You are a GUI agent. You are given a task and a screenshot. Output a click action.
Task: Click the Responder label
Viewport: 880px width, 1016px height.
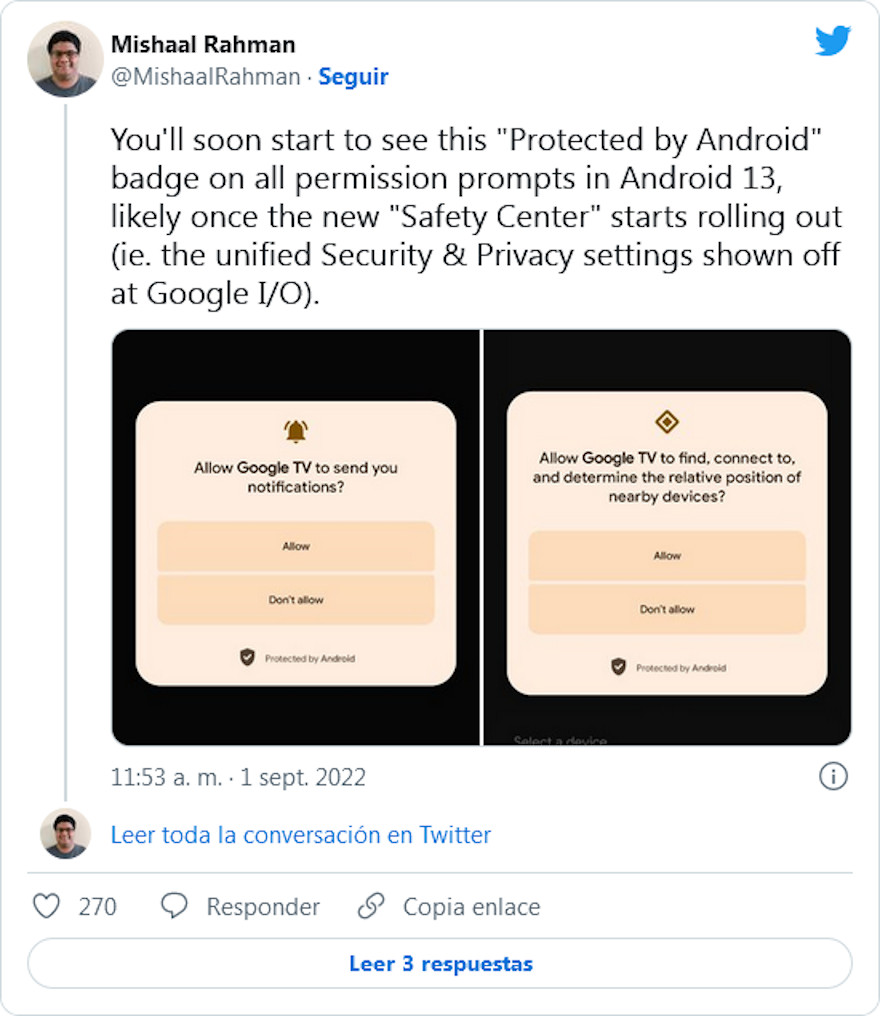(263, 907)
